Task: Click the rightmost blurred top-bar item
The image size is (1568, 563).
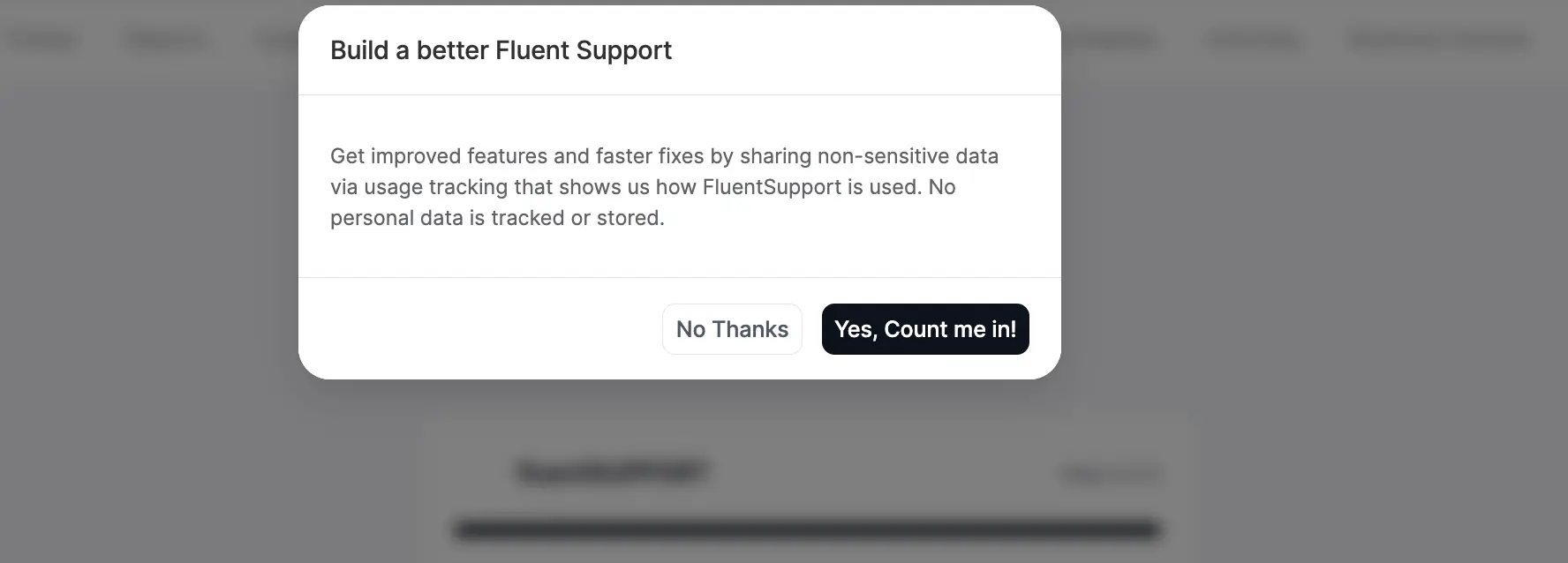Action: pos(1439,39)
